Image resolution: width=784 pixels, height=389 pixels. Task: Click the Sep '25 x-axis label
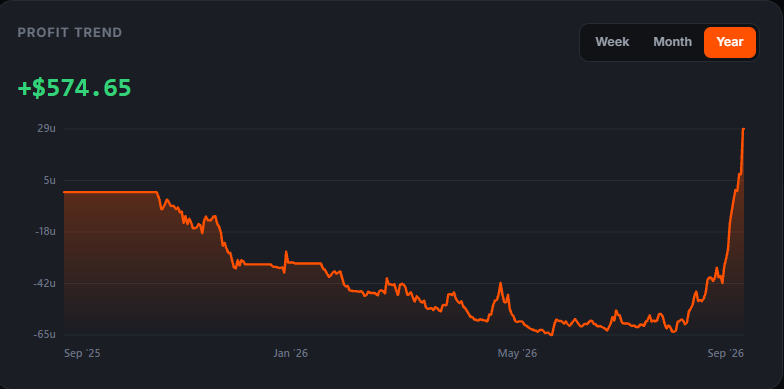click(82, 354)
